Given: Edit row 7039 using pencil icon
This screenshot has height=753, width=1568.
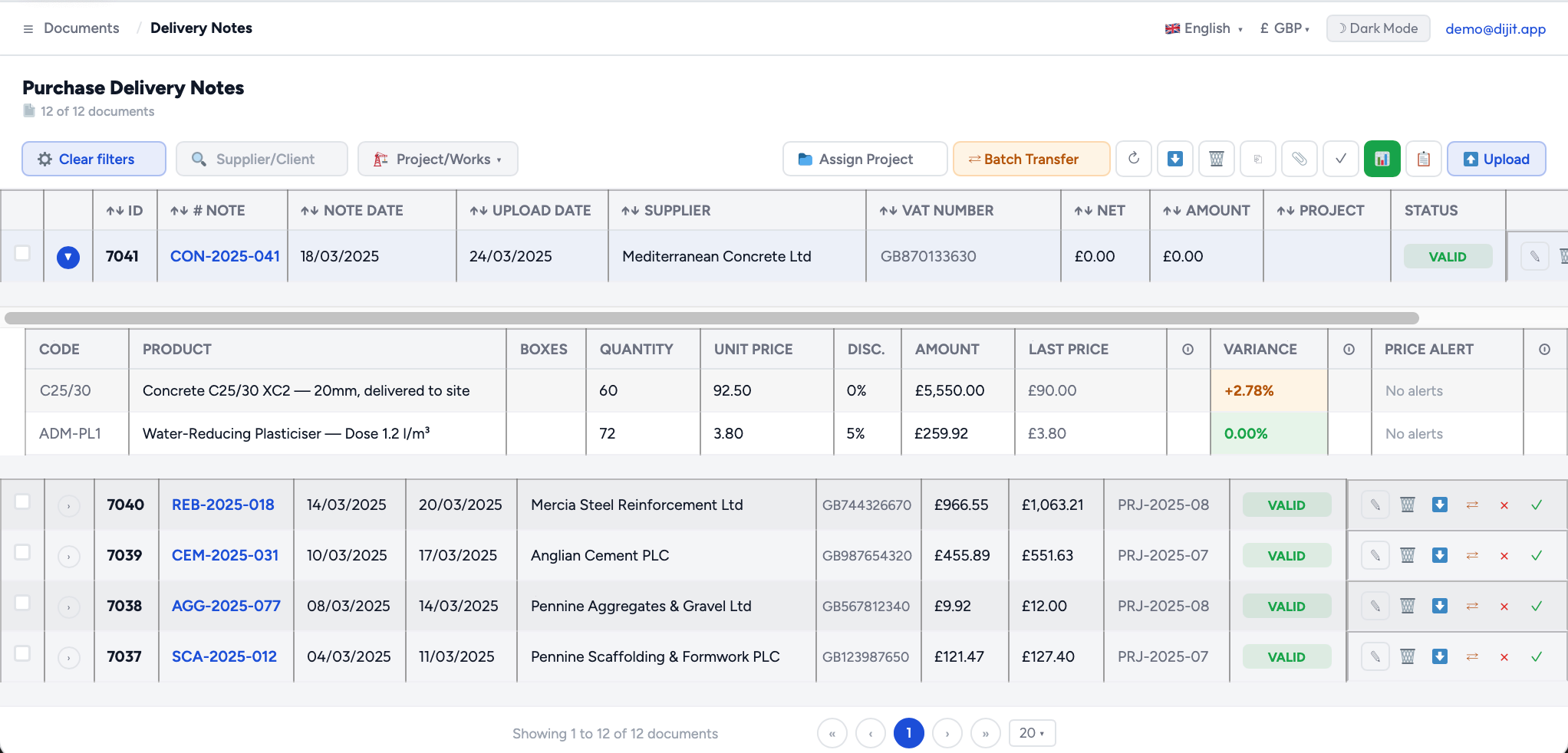Looking at the screenshot, I should 1375,555.
